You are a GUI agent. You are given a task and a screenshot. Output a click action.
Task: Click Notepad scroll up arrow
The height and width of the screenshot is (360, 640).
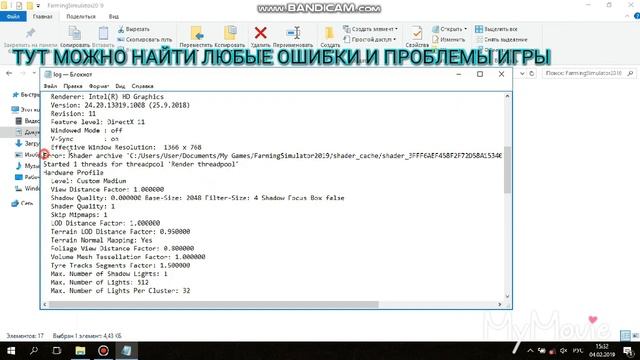(x=507, y=96)
